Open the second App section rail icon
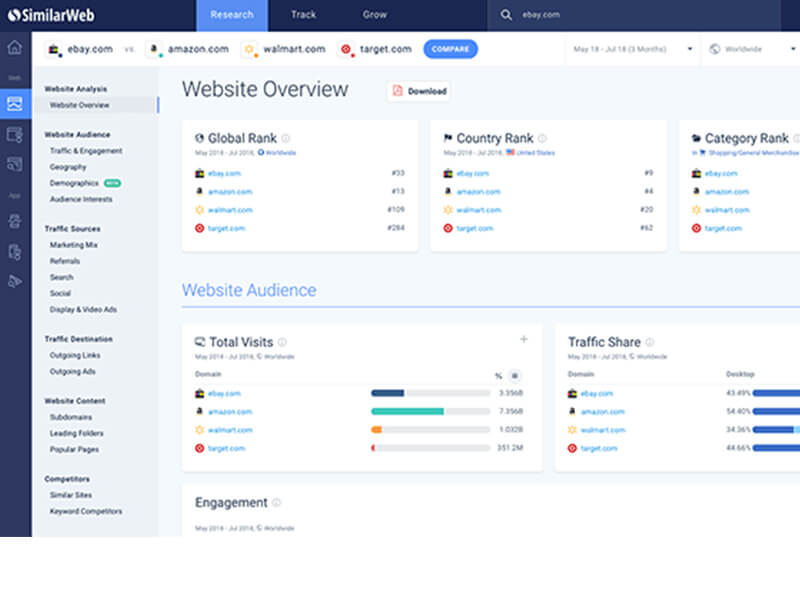 [15, 252]
